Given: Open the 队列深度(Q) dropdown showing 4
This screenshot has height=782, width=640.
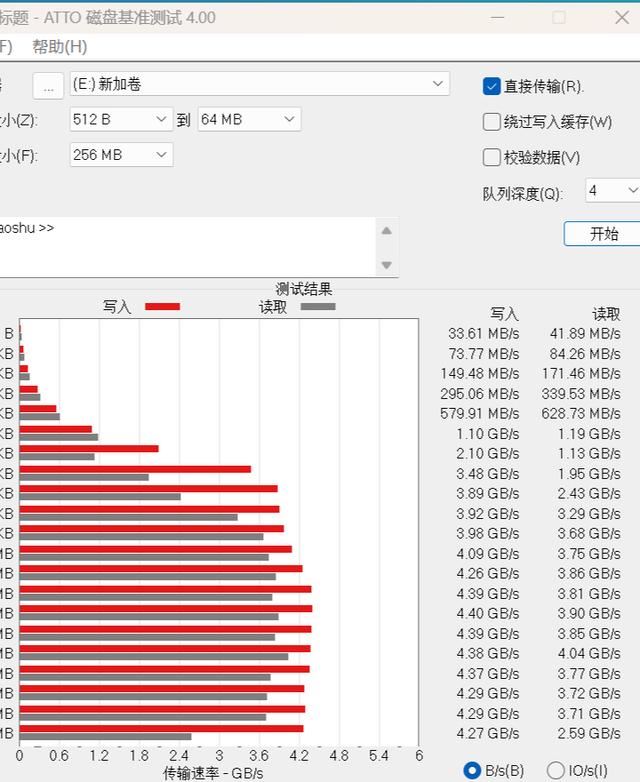Looking at the screenshot, I should pos(613,191).
